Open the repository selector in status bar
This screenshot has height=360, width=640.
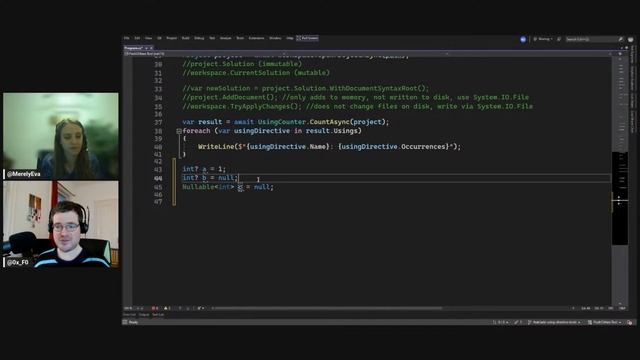[605, 322]
